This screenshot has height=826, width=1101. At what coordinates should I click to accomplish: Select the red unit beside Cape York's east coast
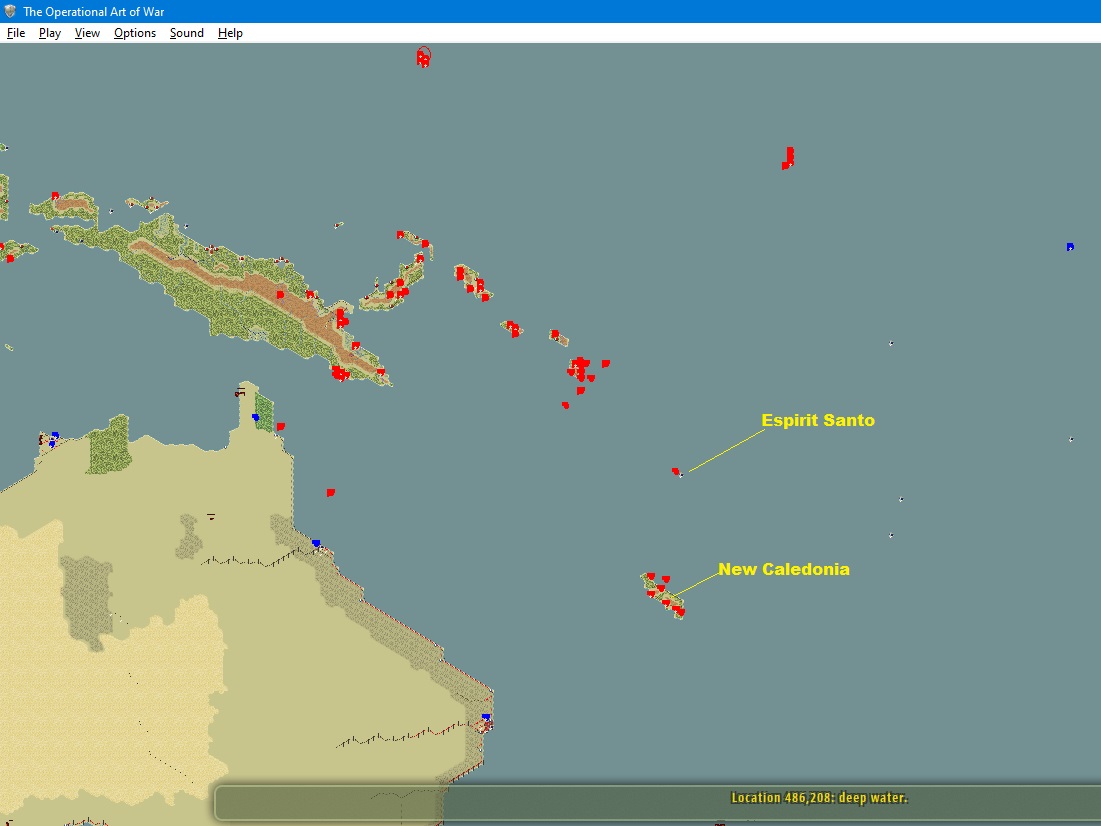point(281,426)
